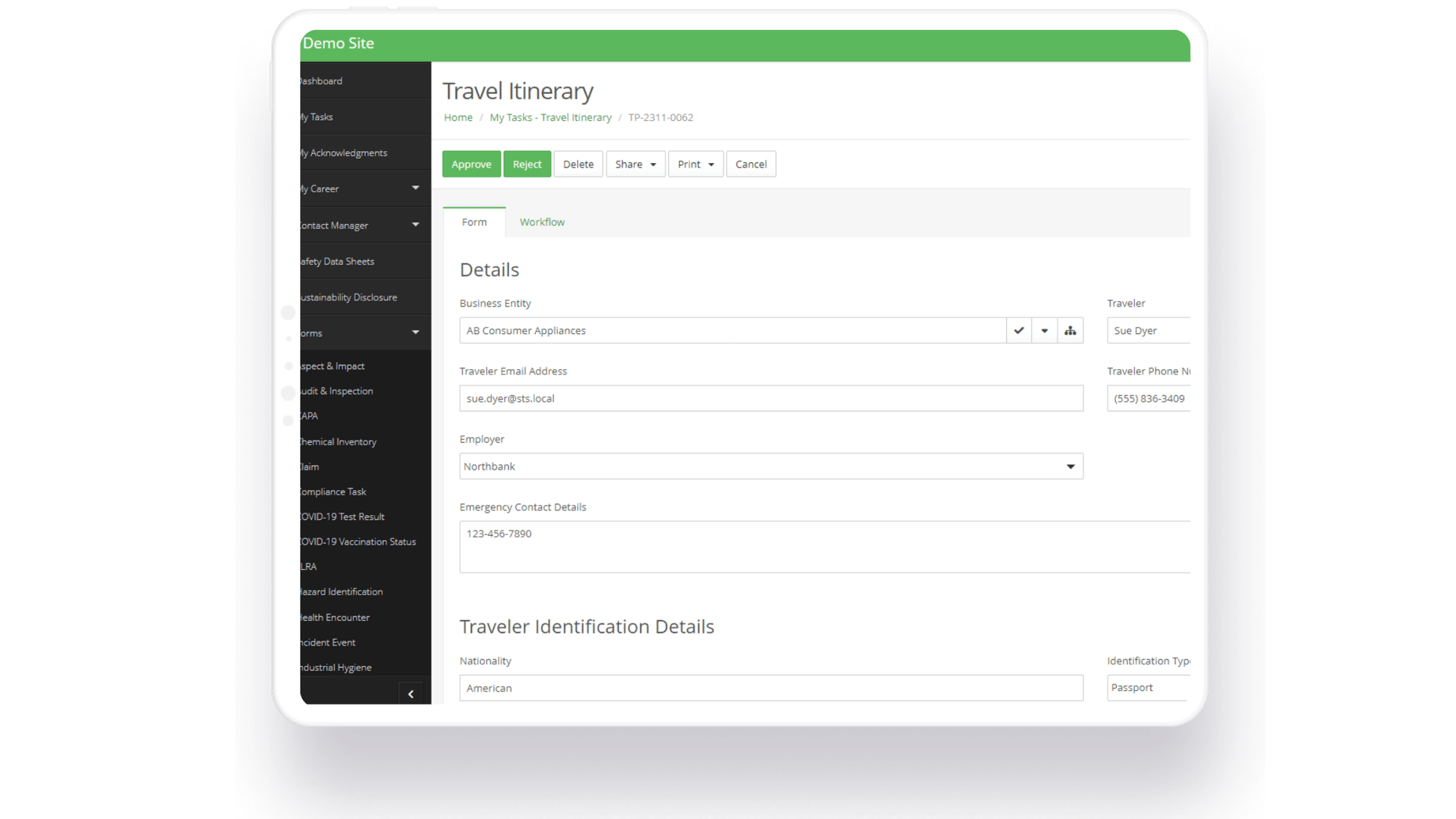Screen dimensions: 1456x819
Task: Open My Tasks - Travel Itinerary breadcrumb
Action: (x=550, y=117)
